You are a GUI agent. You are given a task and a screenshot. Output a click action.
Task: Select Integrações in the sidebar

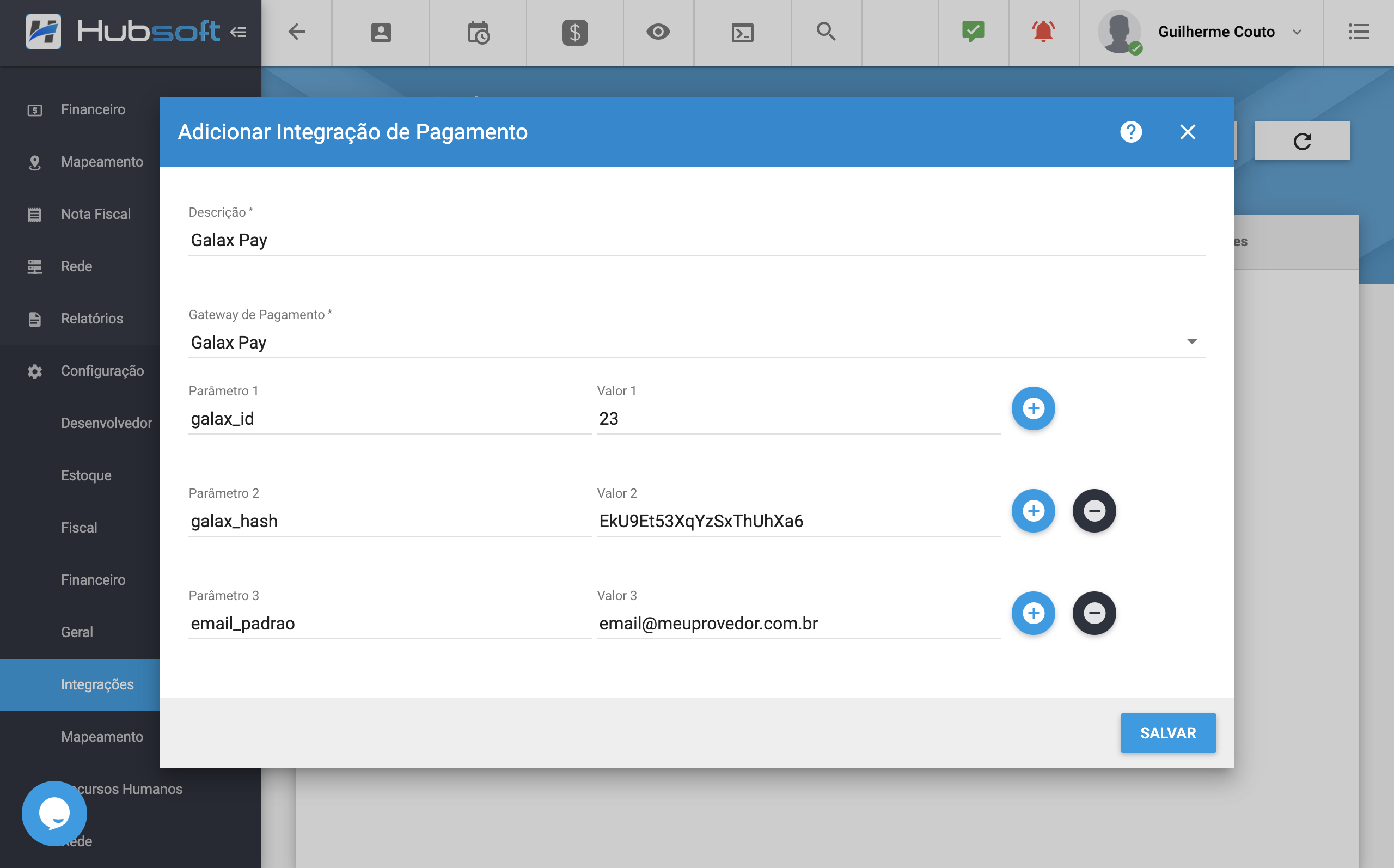pyautogui.click(x=97, y=684)
